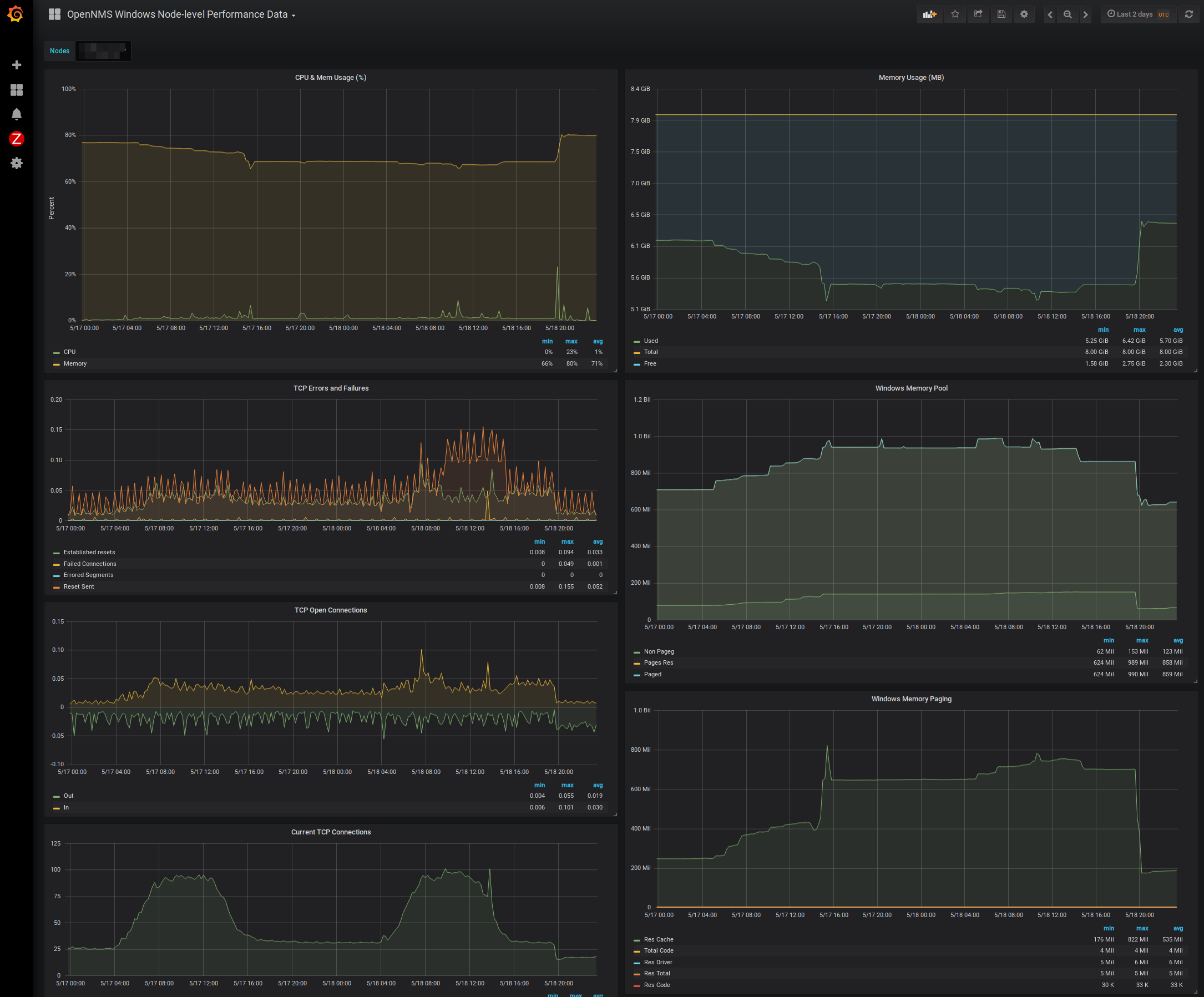The height and width of the screenshot is (997, 1204).
Task: Toggle the Reset Sent series visibility
Action: [79, 586]
